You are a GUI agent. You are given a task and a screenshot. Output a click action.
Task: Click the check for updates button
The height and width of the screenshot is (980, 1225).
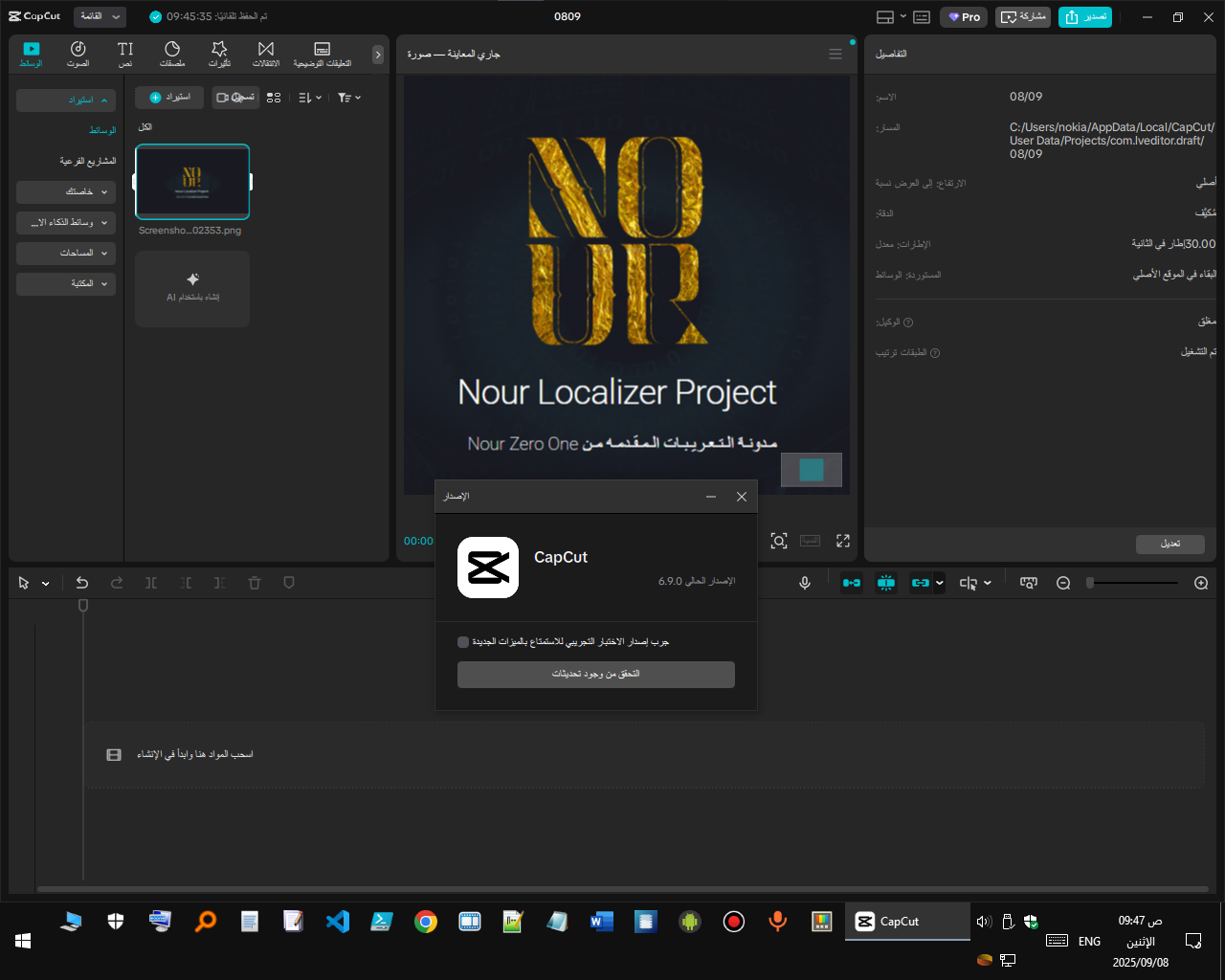click(595, 675)
